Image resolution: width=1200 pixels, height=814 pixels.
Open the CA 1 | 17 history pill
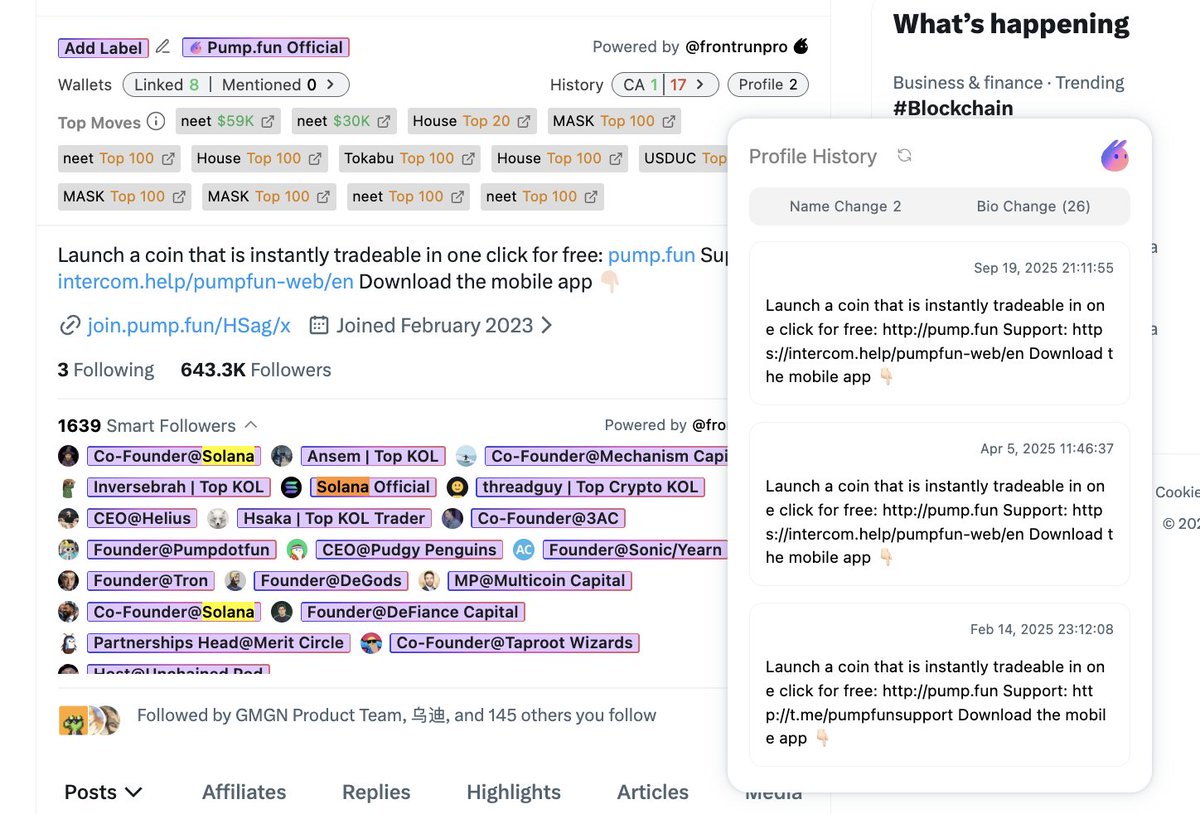[x=664, y=85]
